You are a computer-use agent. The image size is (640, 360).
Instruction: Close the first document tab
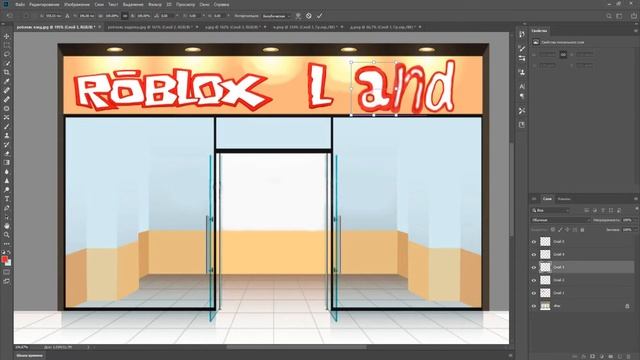click(x=100, y=27)
